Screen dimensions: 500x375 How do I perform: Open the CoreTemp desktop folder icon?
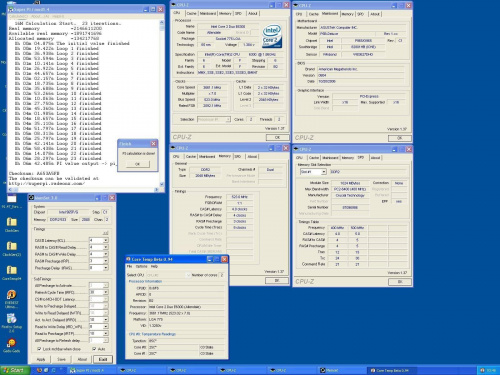(x=12, y=270)
